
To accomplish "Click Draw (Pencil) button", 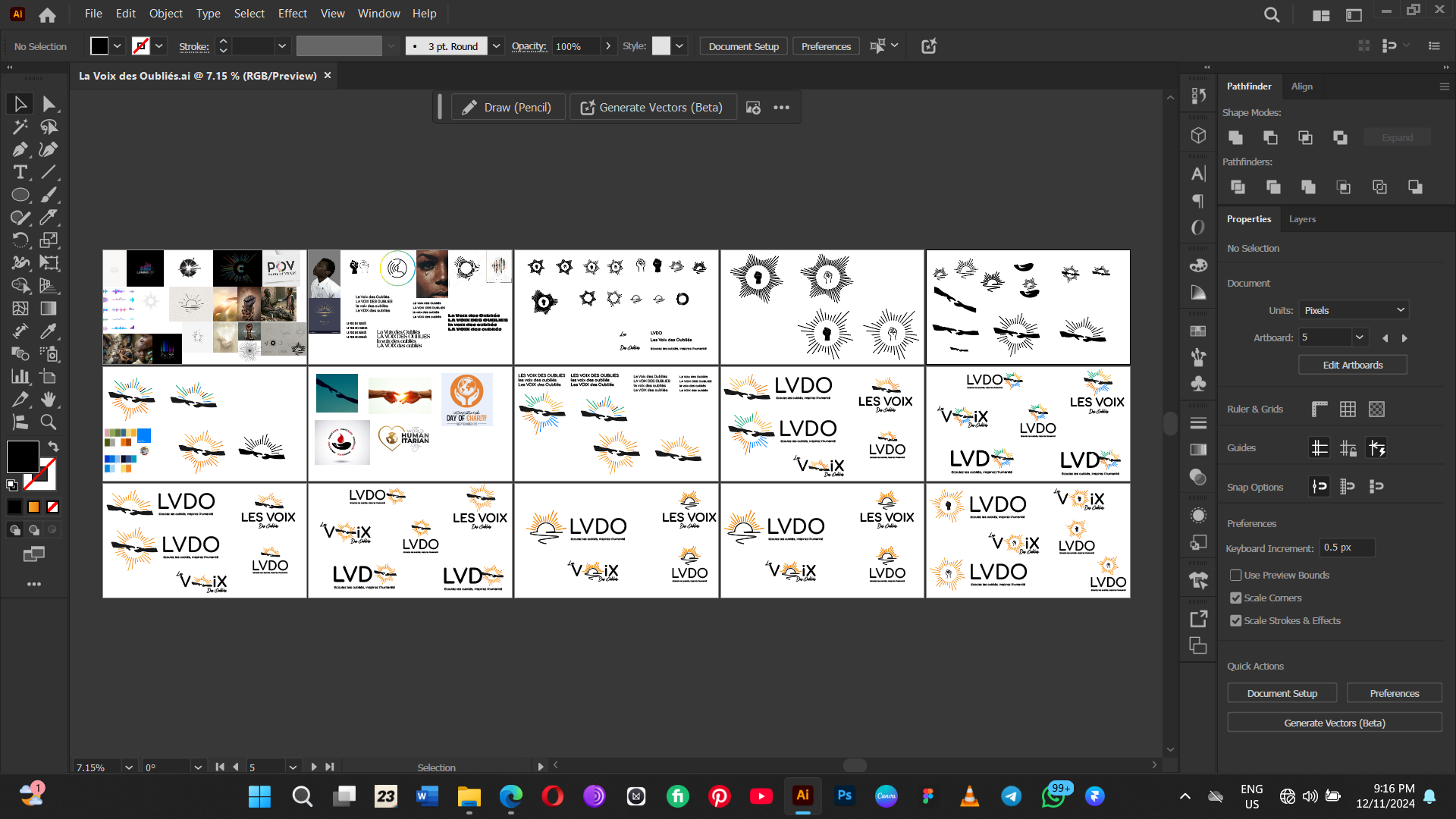I will pyautogui.click(x=508, y=108).
